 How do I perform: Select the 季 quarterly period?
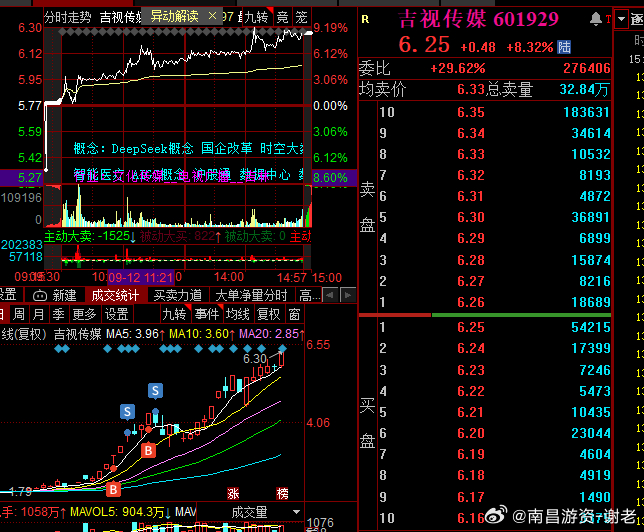[58, 314]
